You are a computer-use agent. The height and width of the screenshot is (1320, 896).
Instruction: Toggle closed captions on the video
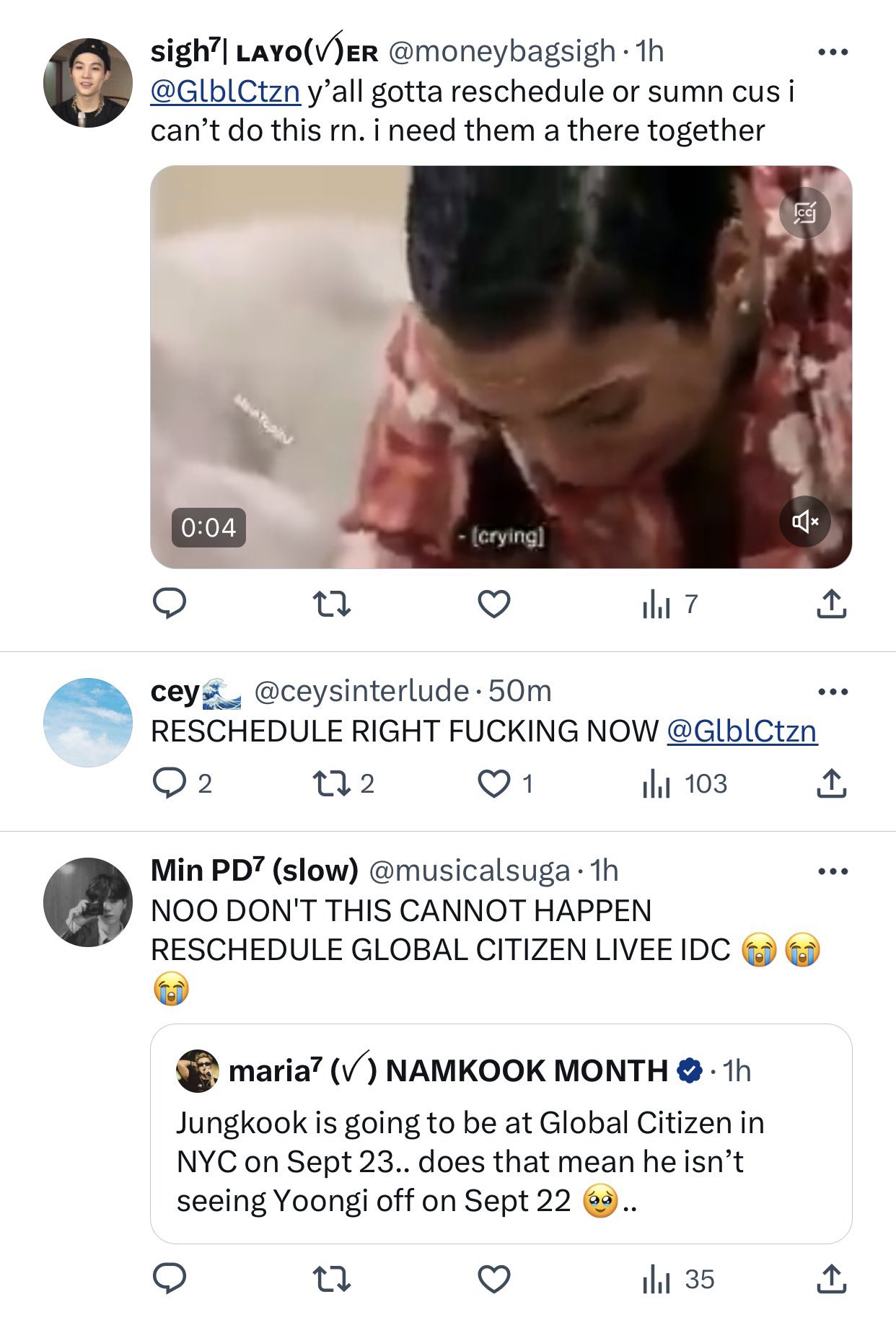(x=805, y=214)
